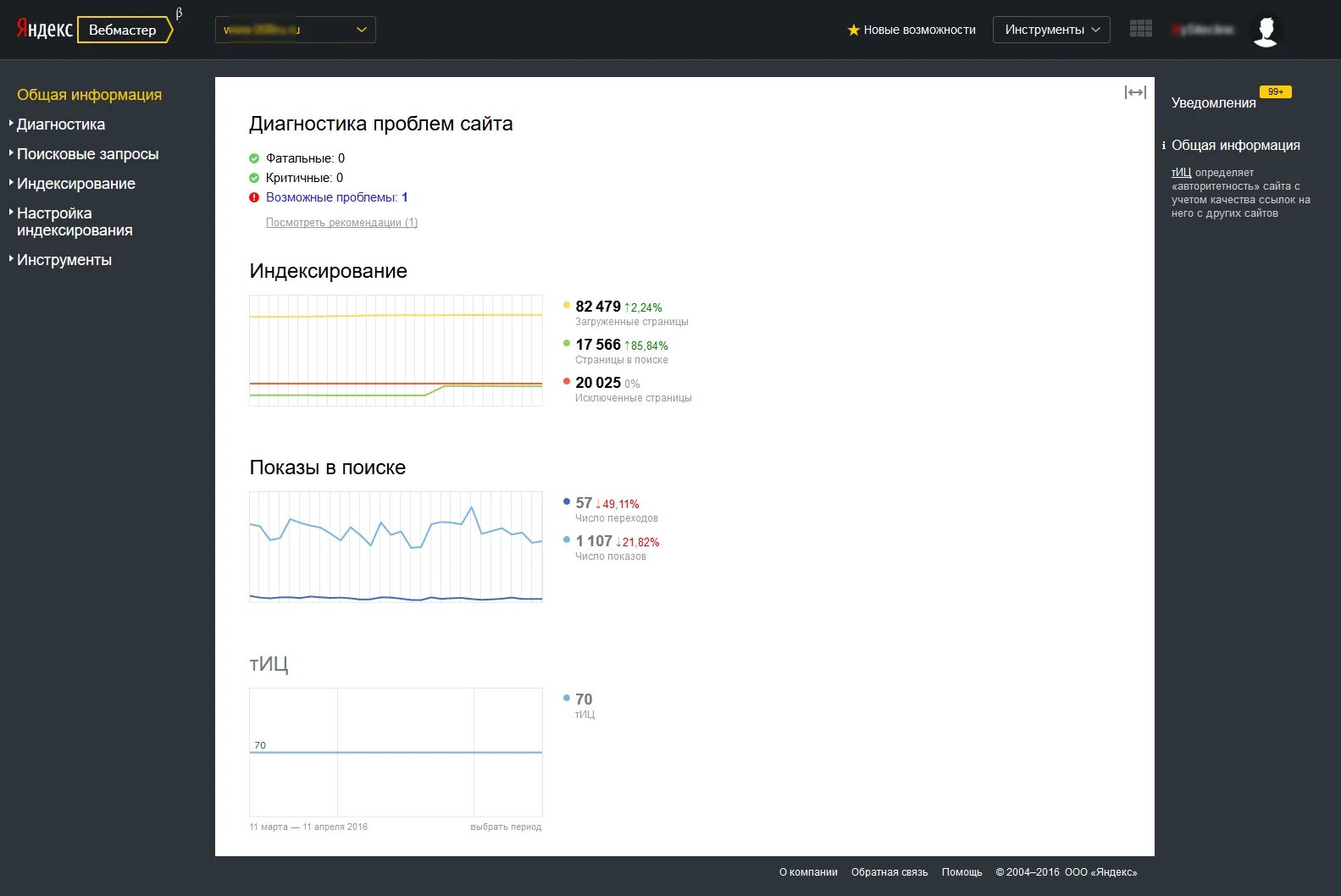Expand the Диагностика sidebar section

[61, 124]
